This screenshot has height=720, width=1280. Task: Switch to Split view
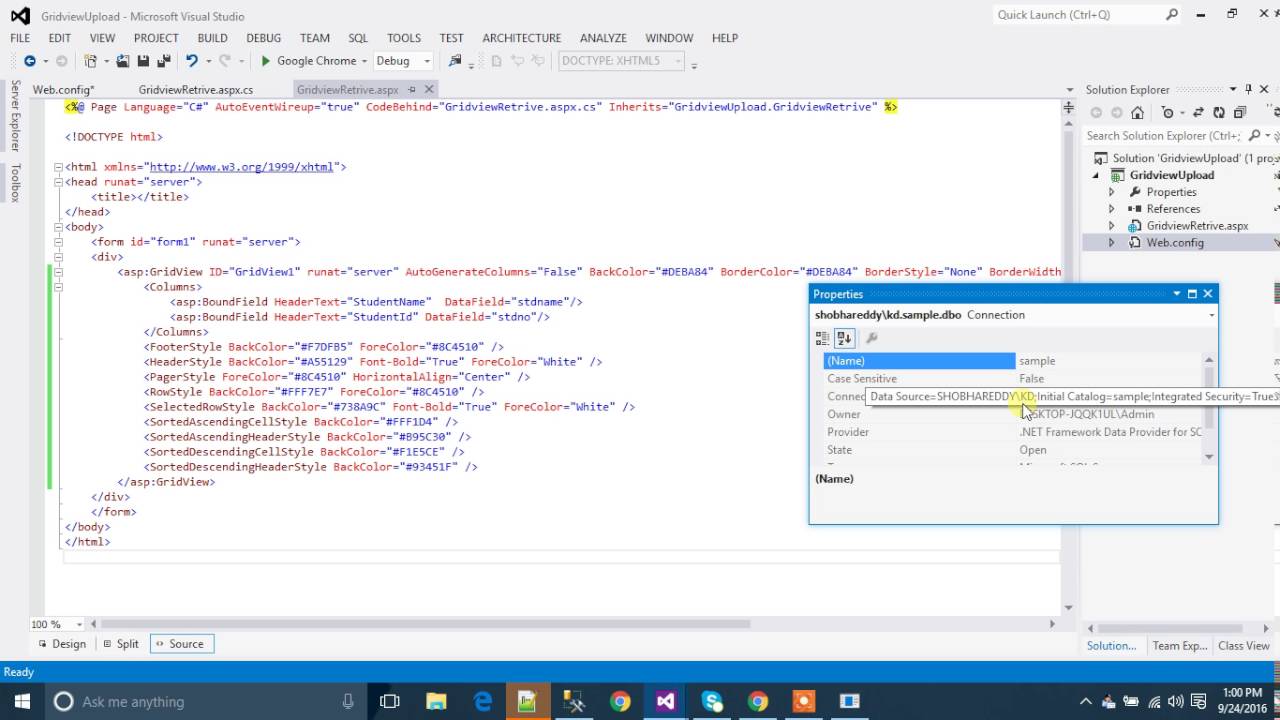pos(120,644)
